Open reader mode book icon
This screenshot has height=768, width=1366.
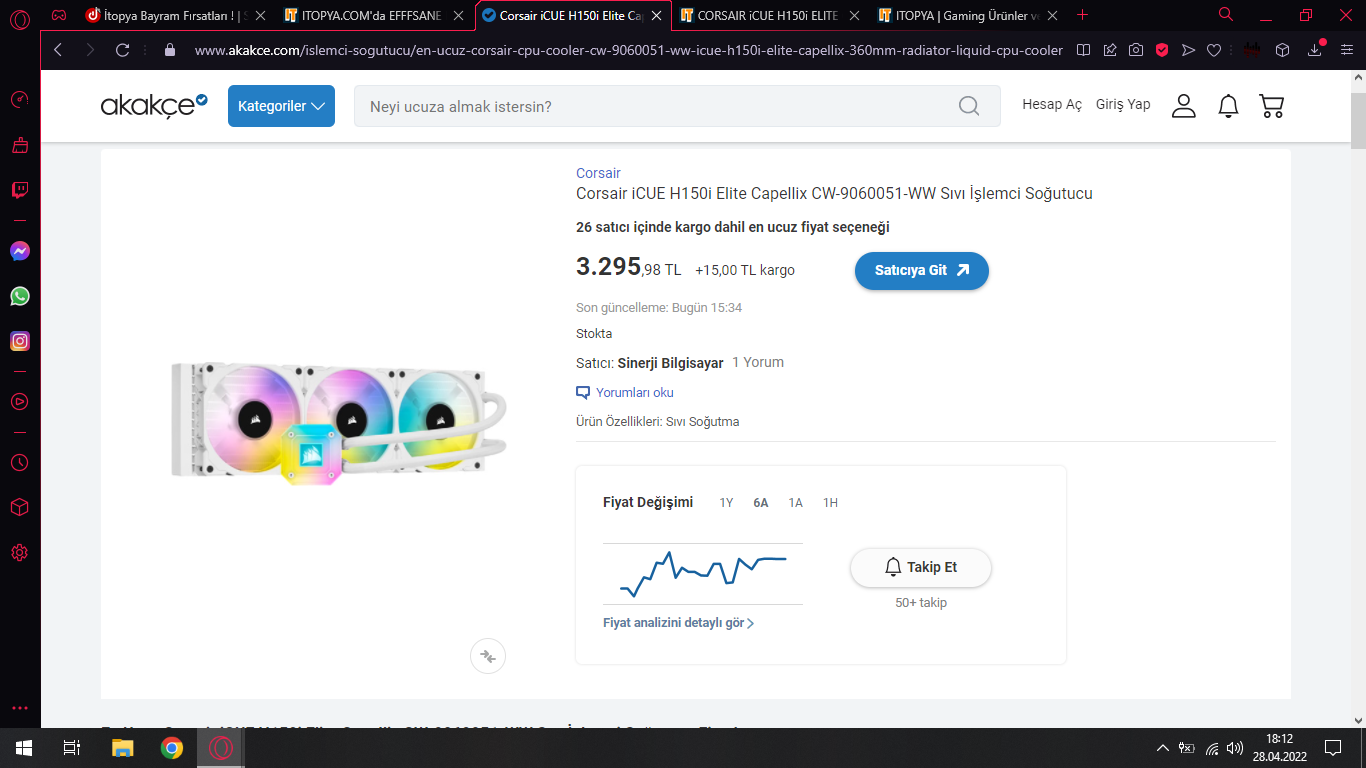pyautogui.click(x=1083, y=50)
